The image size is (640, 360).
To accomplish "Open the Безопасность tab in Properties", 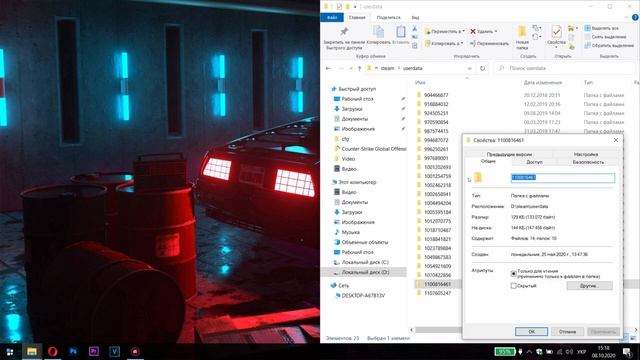I will (x=588, y=162).
